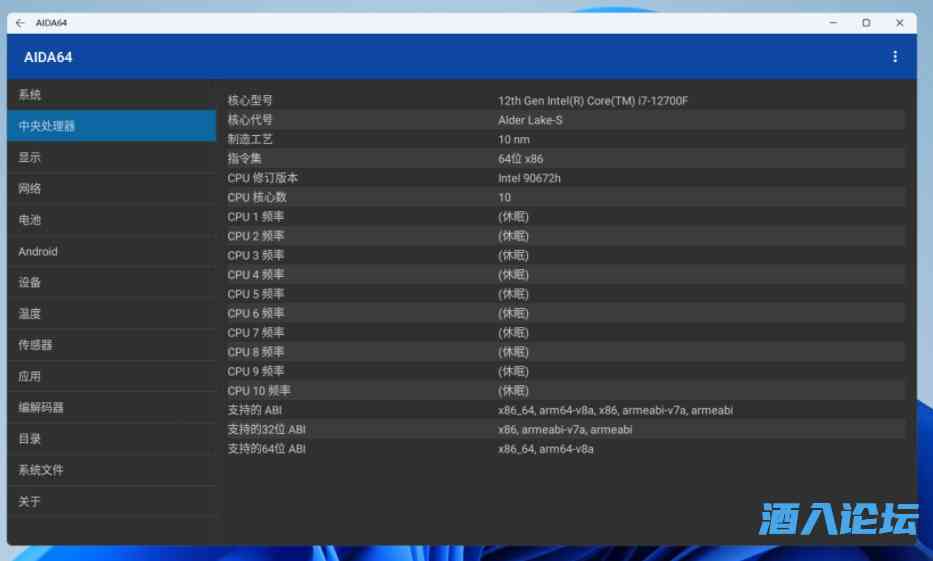Select 目录 in the sidebar
Screen dimensions: 933x561
tap(111, 438)
